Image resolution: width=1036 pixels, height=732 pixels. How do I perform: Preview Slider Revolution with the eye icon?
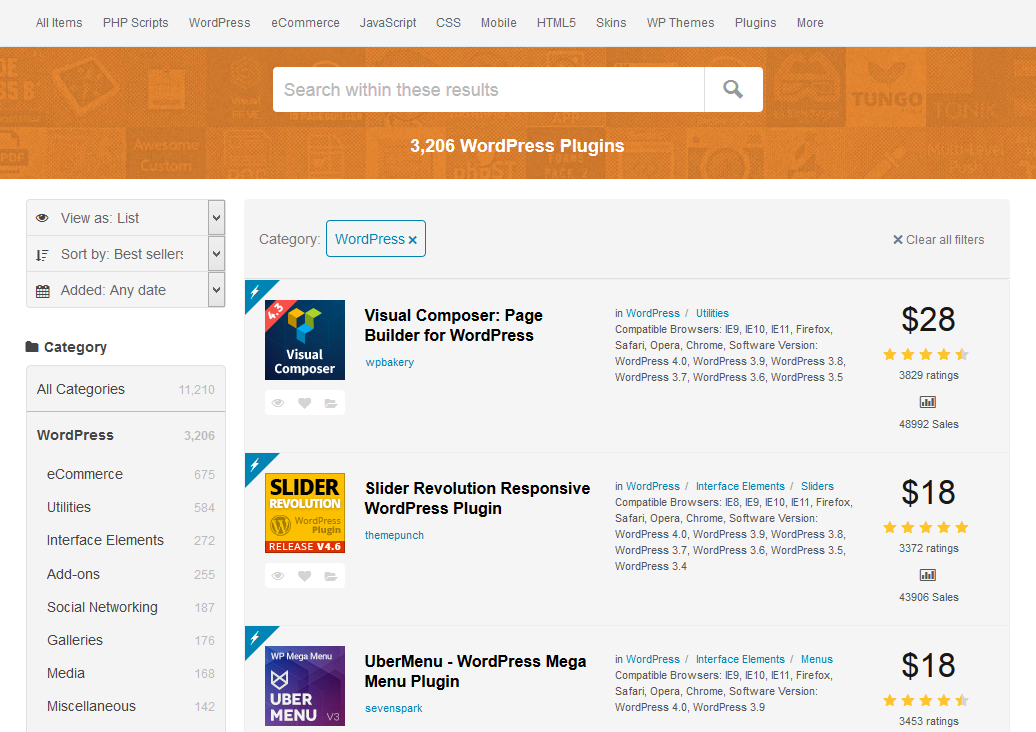[278, 576]
